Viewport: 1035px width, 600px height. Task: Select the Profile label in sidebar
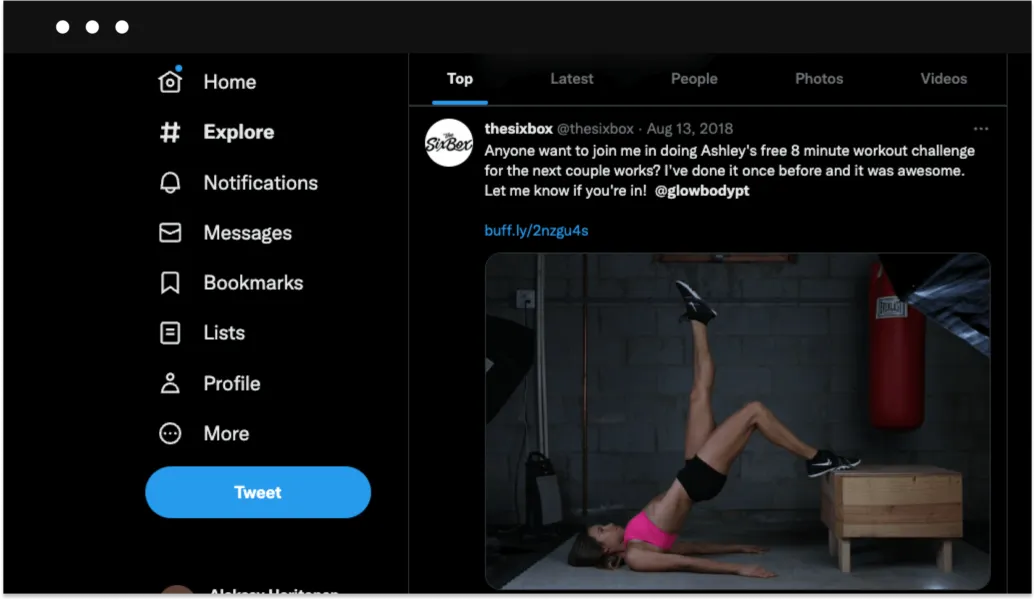(232, 383)
